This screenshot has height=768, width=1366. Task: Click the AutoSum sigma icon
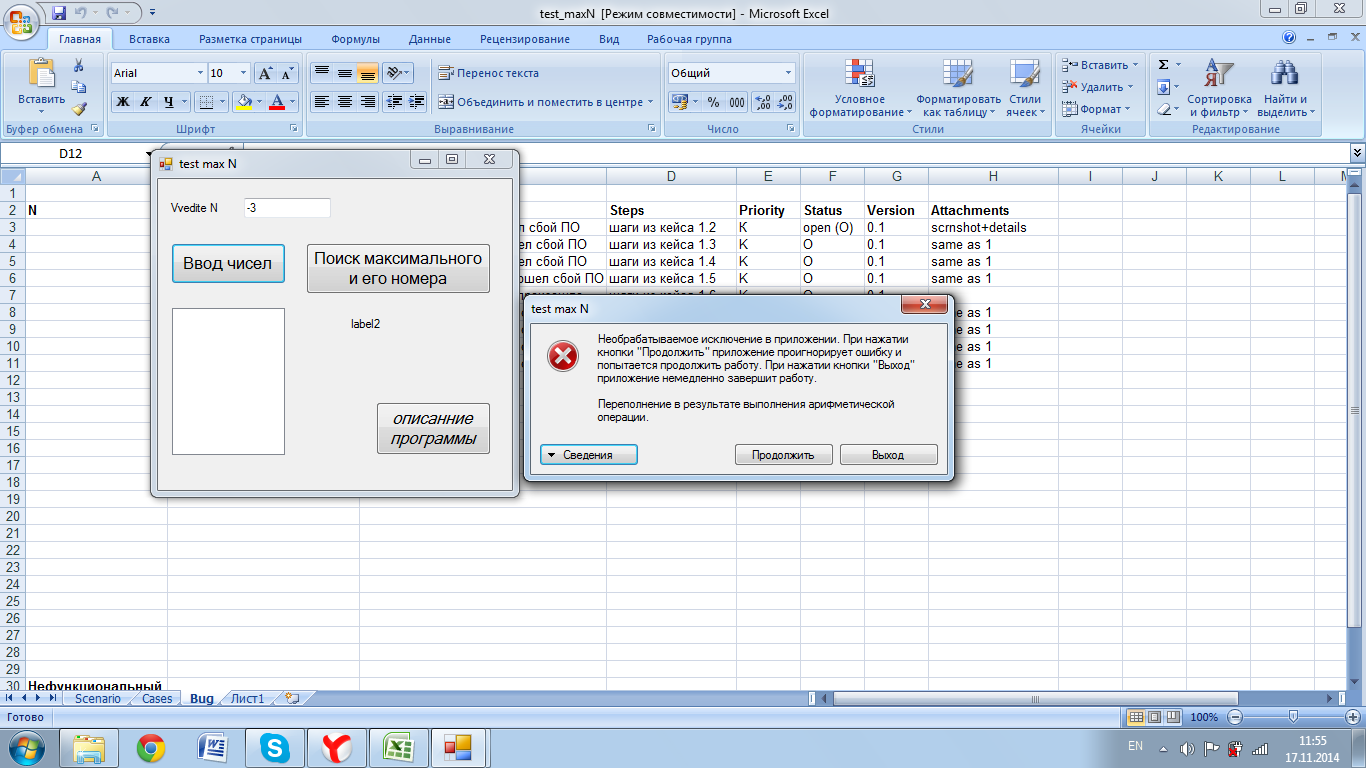[1163, 65]
